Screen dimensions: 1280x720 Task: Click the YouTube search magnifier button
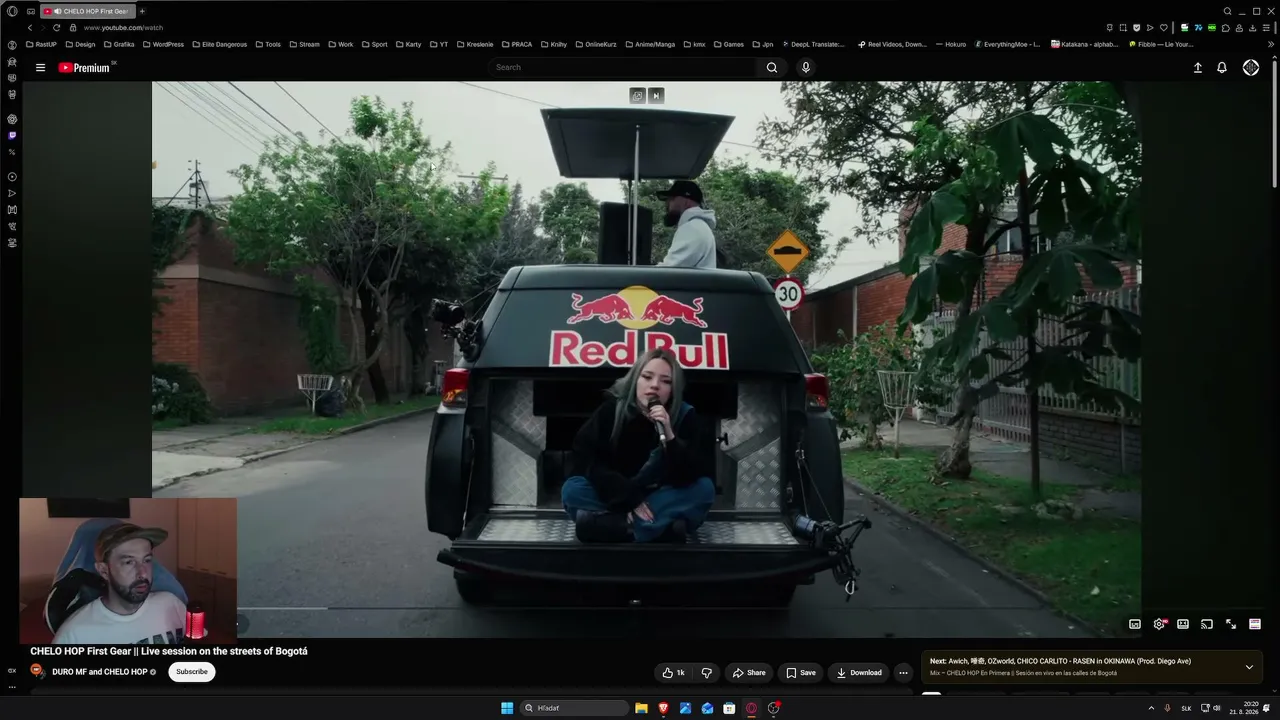pyautogui.click(x=772, y=67)
